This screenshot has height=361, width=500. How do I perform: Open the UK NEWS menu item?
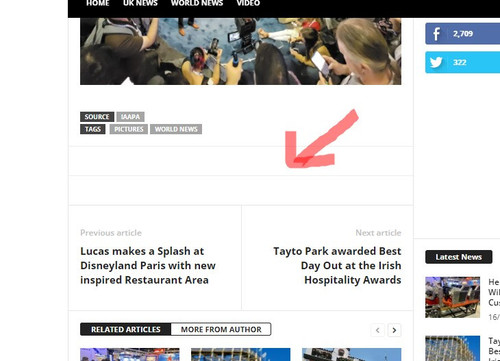[x=140, y=3]
